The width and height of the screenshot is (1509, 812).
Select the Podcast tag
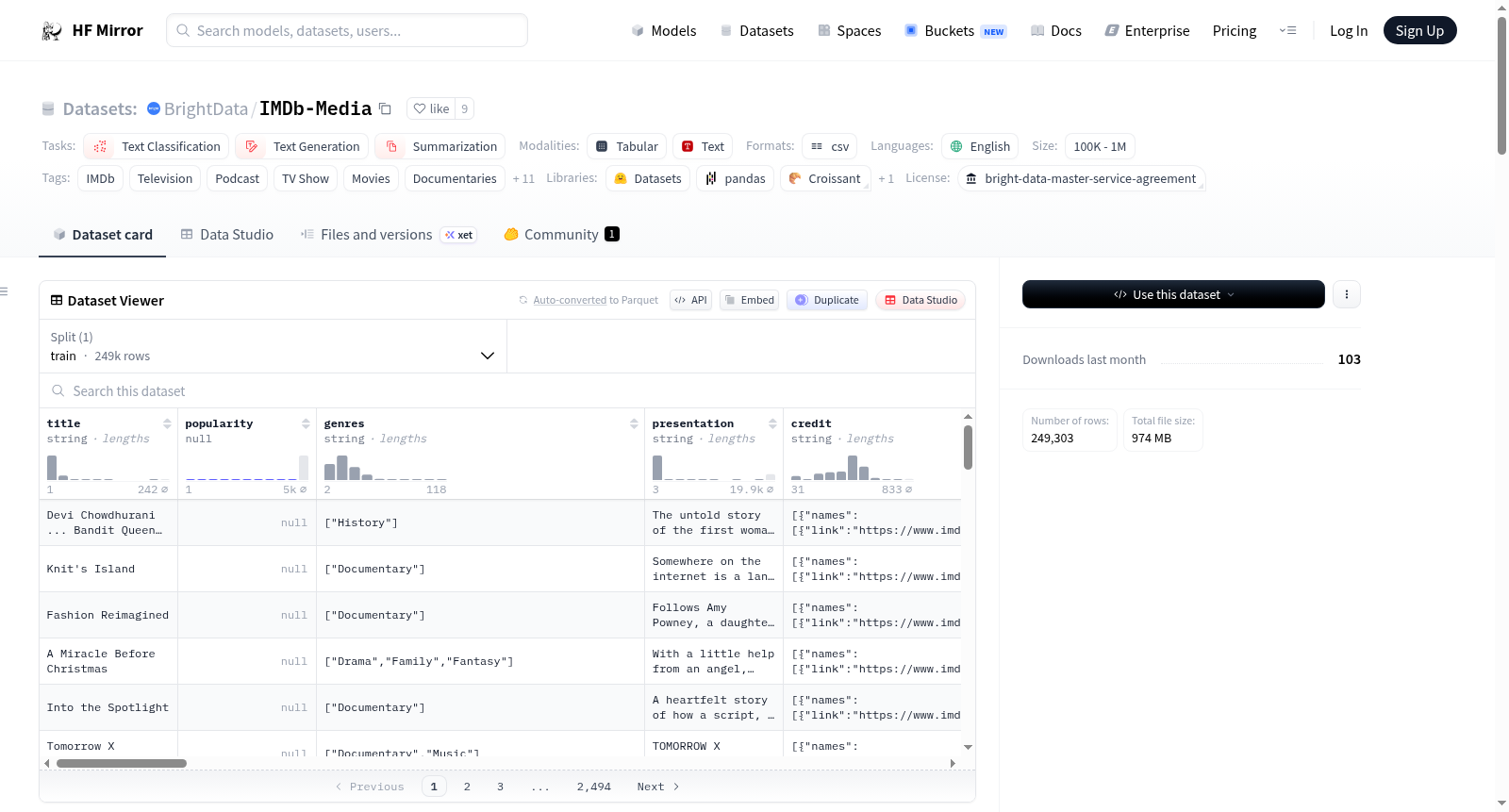237,178
